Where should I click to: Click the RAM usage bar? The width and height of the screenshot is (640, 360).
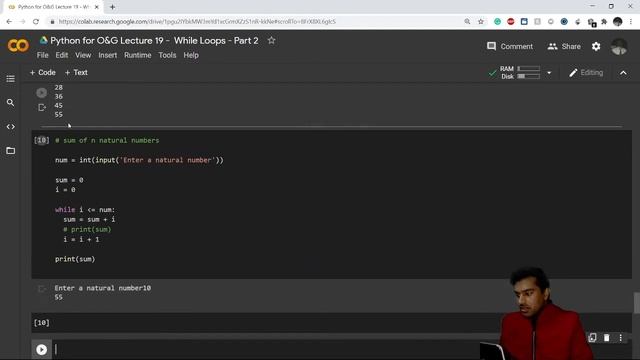pyautogui.click(x=529, y=69)
